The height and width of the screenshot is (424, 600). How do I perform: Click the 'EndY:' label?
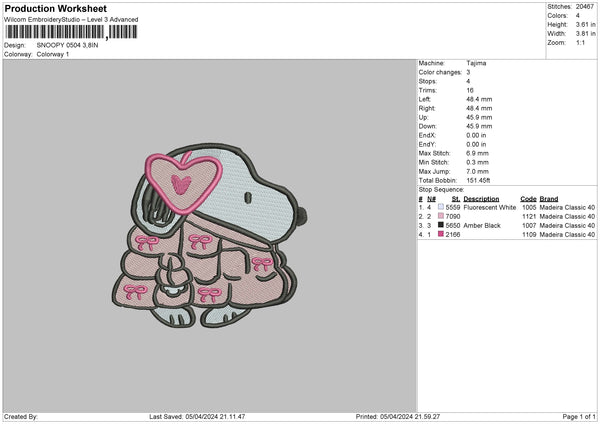427,144
